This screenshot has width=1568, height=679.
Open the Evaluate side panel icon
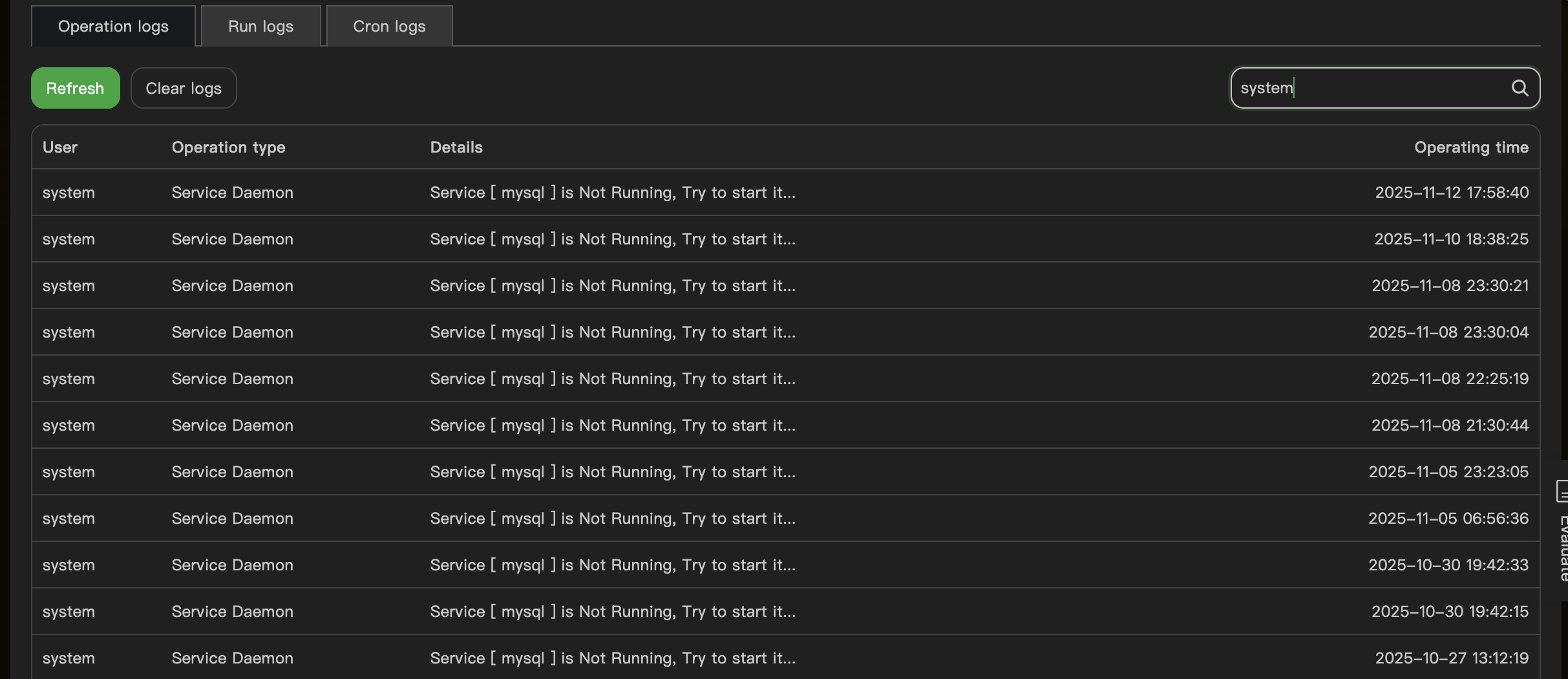click(1562, 491)
